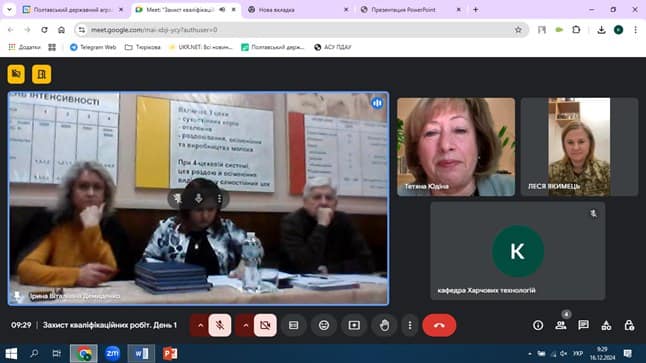Unmute the microphone in Meet toolbar
Screen dimensions: 646x363
point(220,325)
